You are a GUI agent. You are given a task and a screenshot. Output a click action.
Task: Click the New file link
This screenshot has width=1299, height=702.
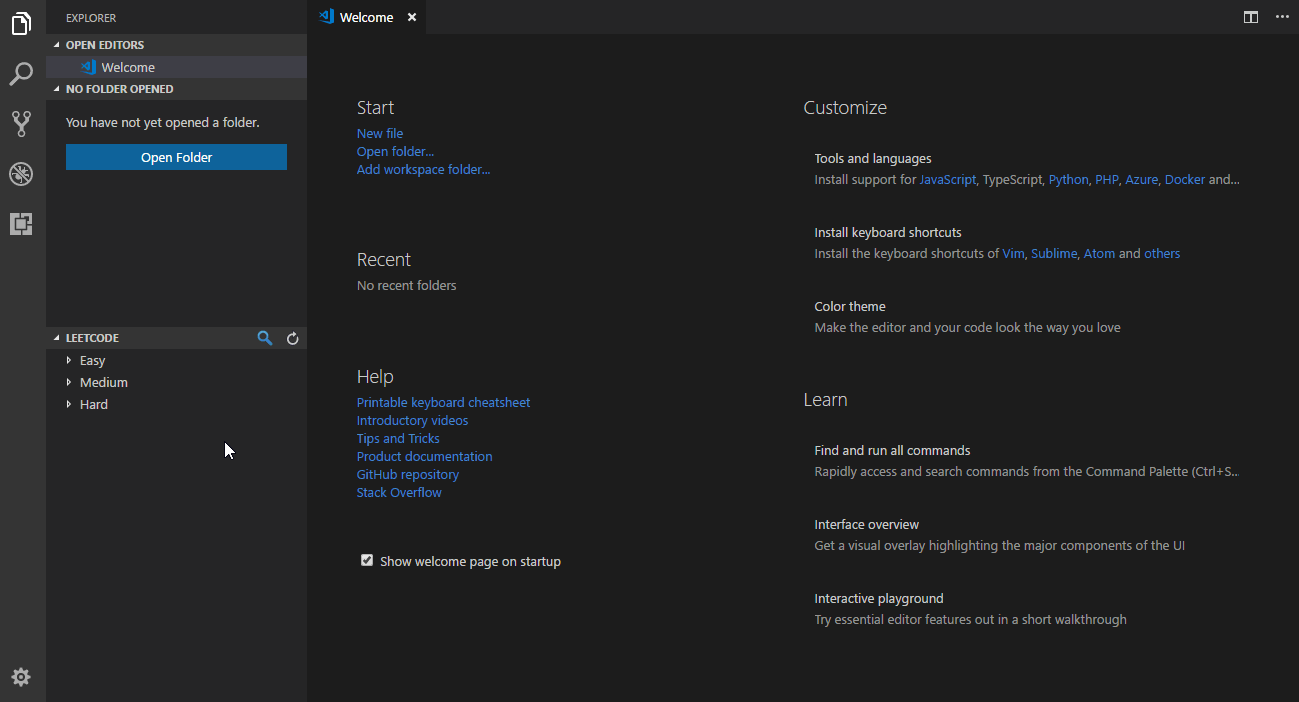point(380,133)
